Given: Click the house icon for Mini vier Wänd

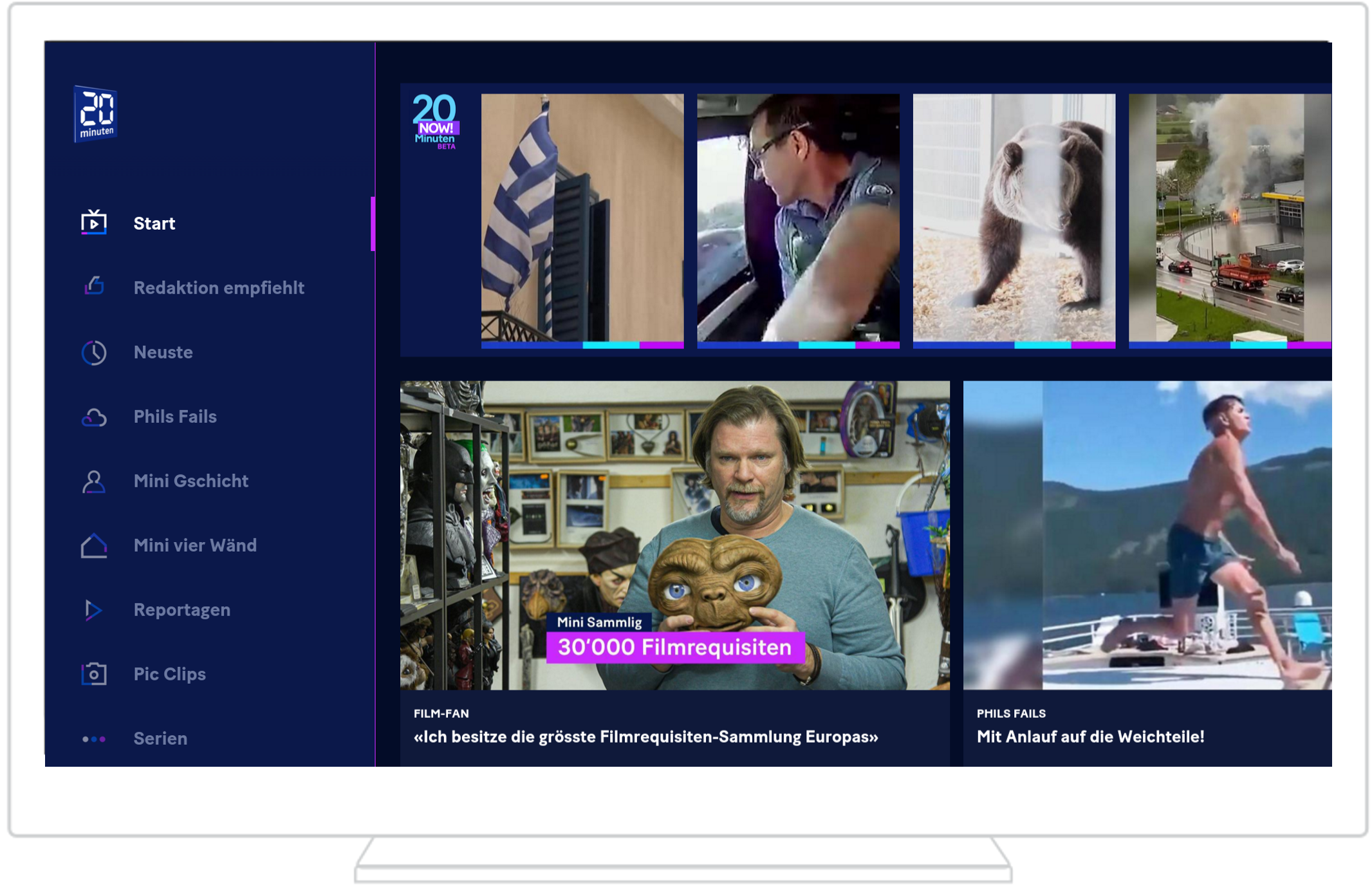Looking at the screenshot, I should pos(94,546).
